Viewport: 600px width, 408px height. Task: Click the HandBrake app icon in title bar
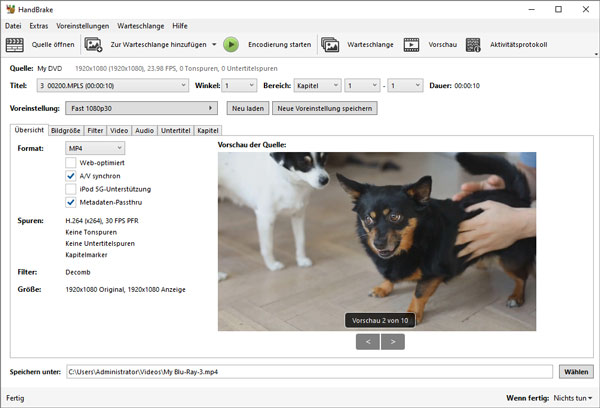pyautogui.click(x=10, y=9)
